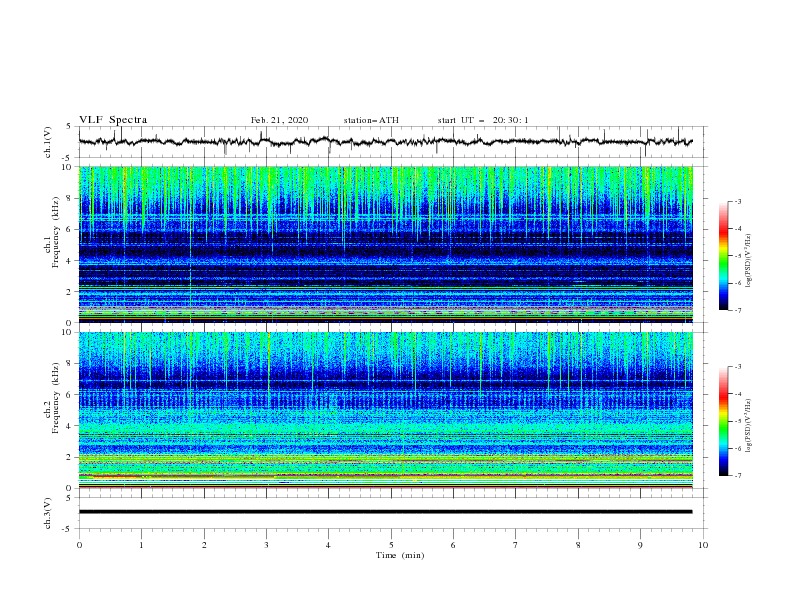Click time axis tick label "1"

(x=142, y=545)
